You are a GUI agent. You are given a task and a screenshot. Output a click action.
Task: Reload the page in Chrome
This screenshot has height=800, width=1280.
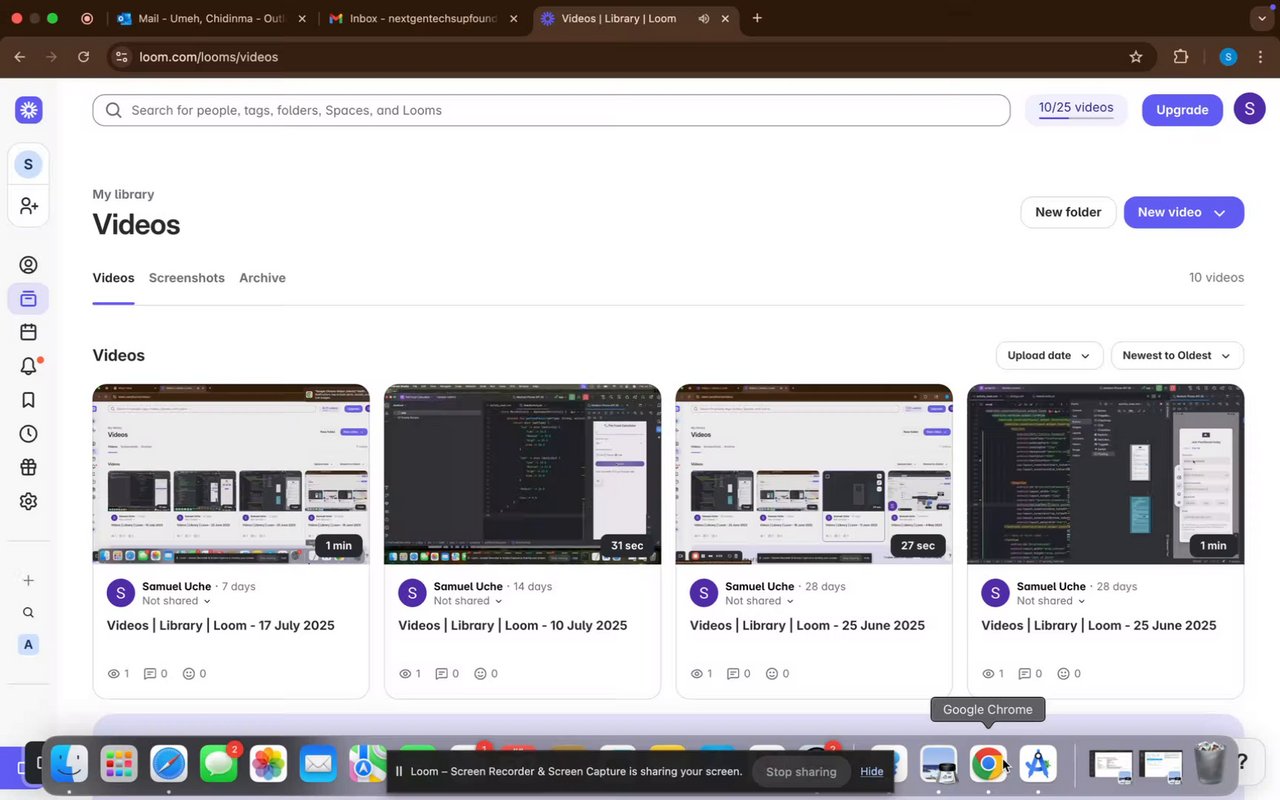[x=83, y=57]
